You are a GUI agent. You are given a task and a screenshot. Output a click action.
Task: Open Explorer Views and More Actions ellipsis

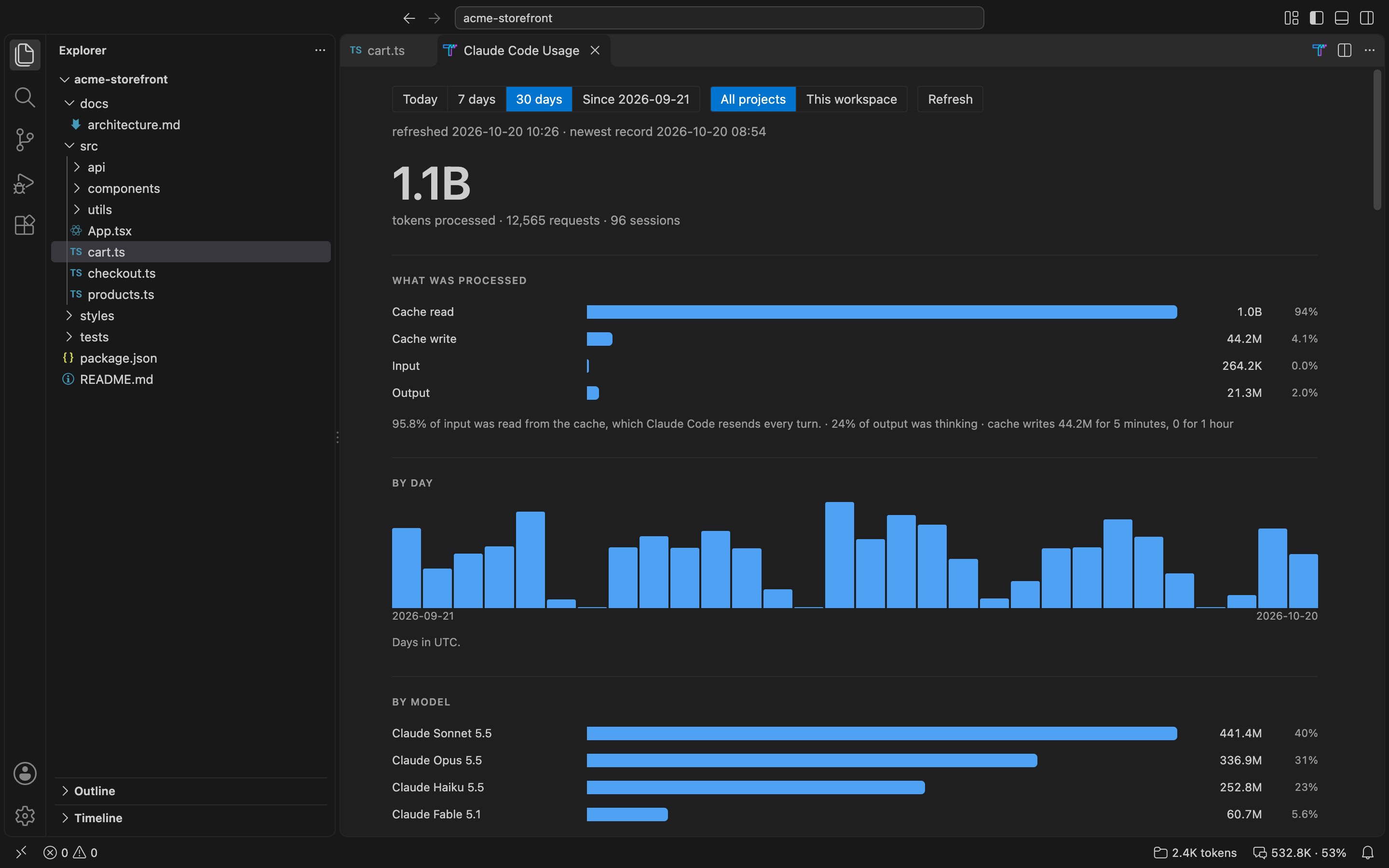[x=320, y=51]
